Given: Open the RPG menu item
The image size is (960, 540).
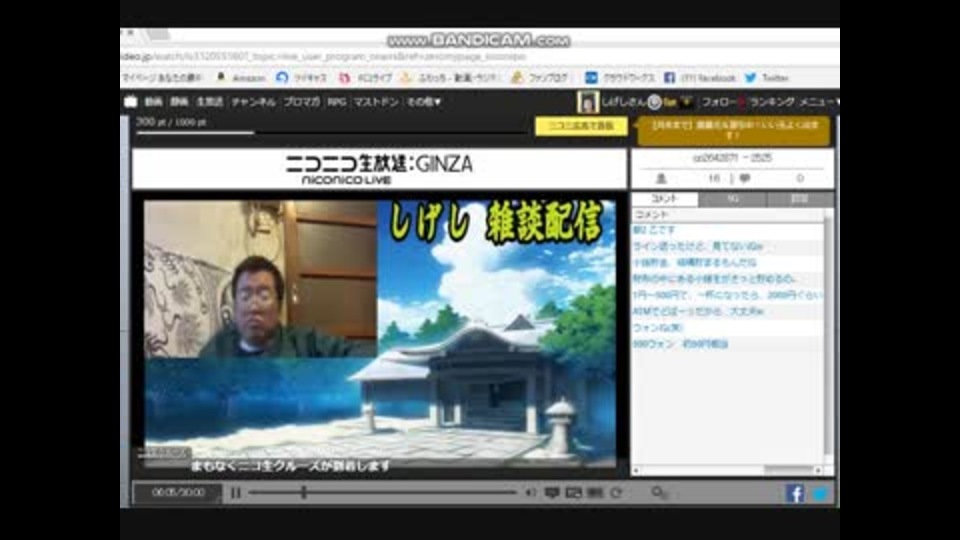Looking at the screenshot, I should (337, 102).
